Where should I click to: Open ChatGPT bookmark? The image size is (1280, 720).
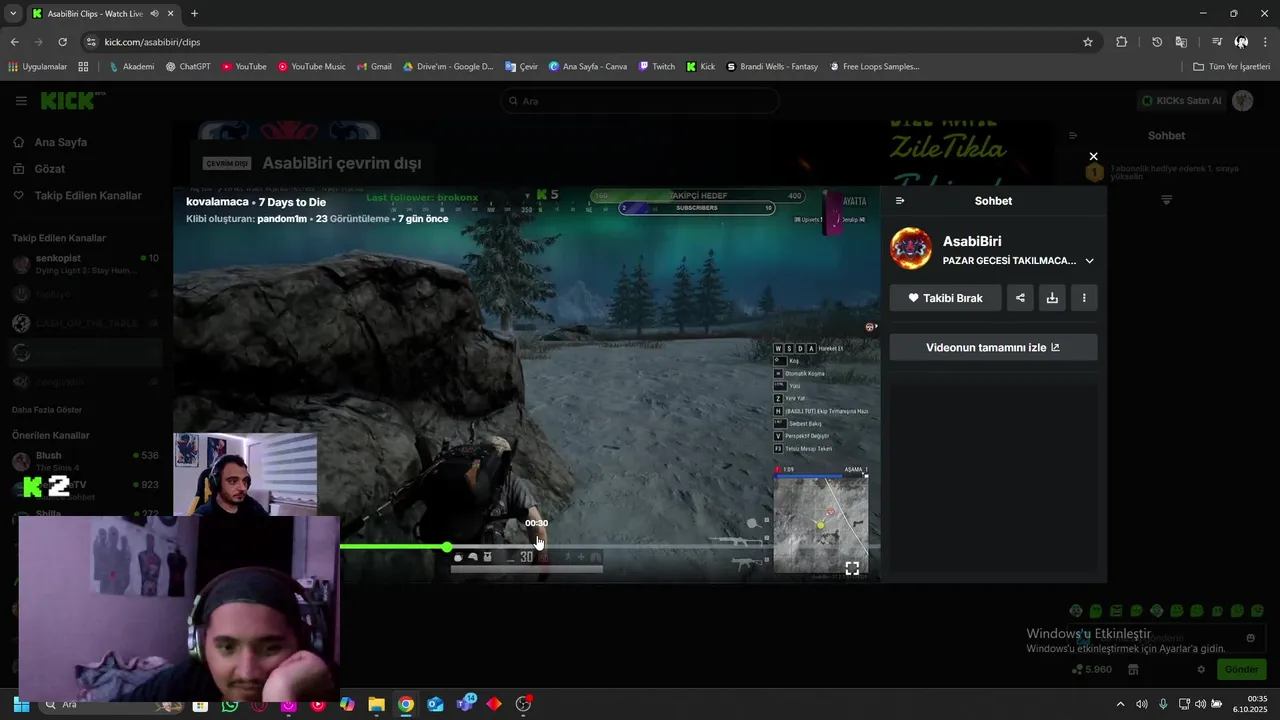(x=188, y=67)
